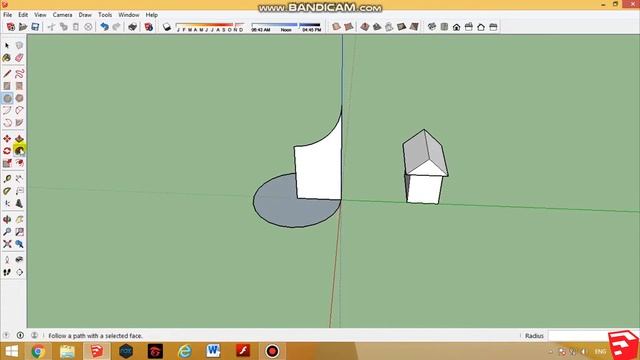
Task: Click the Previous view tool
Action: 19,244
